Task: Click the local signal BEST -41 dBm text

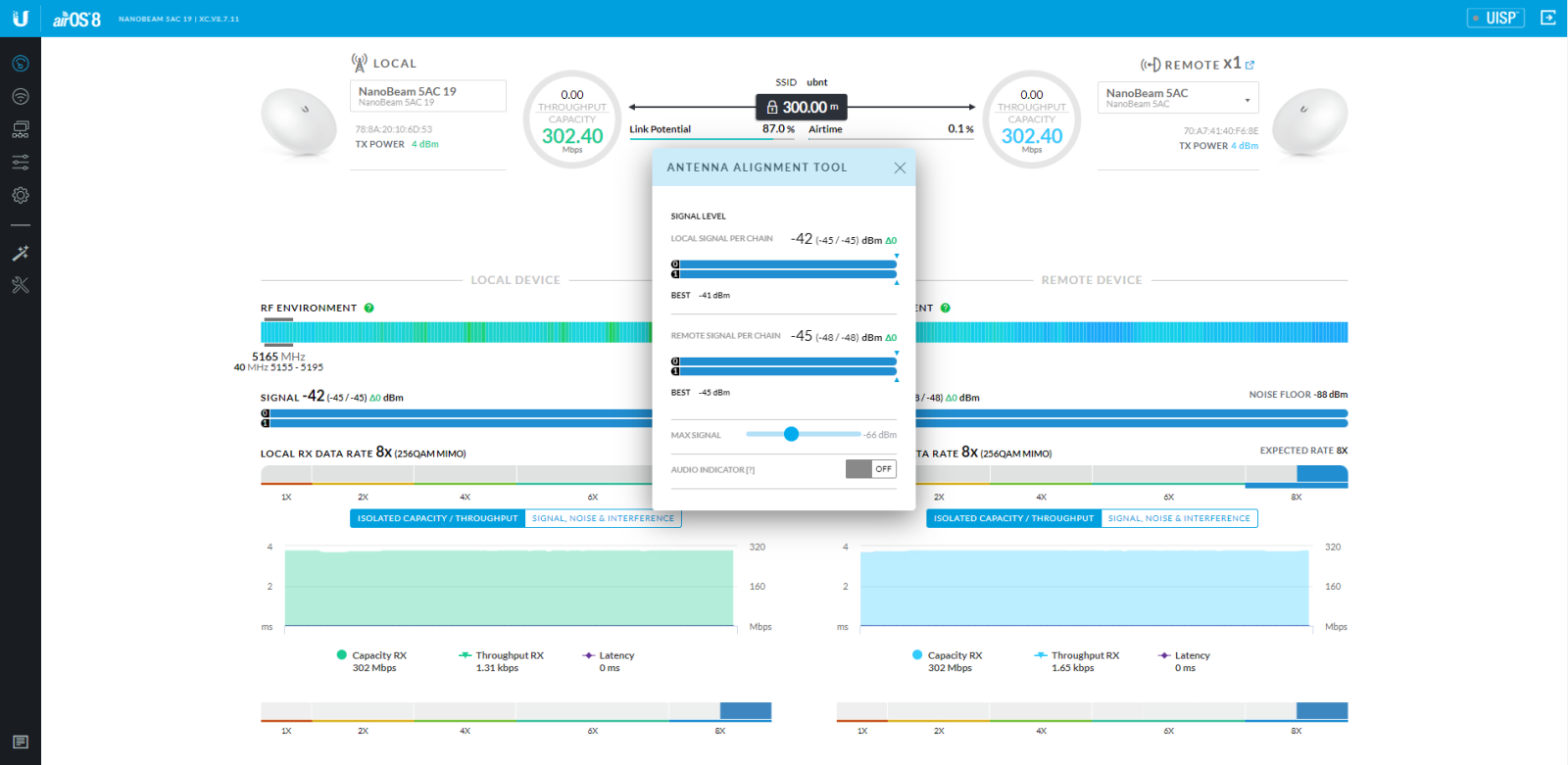Action: (700, 295)
